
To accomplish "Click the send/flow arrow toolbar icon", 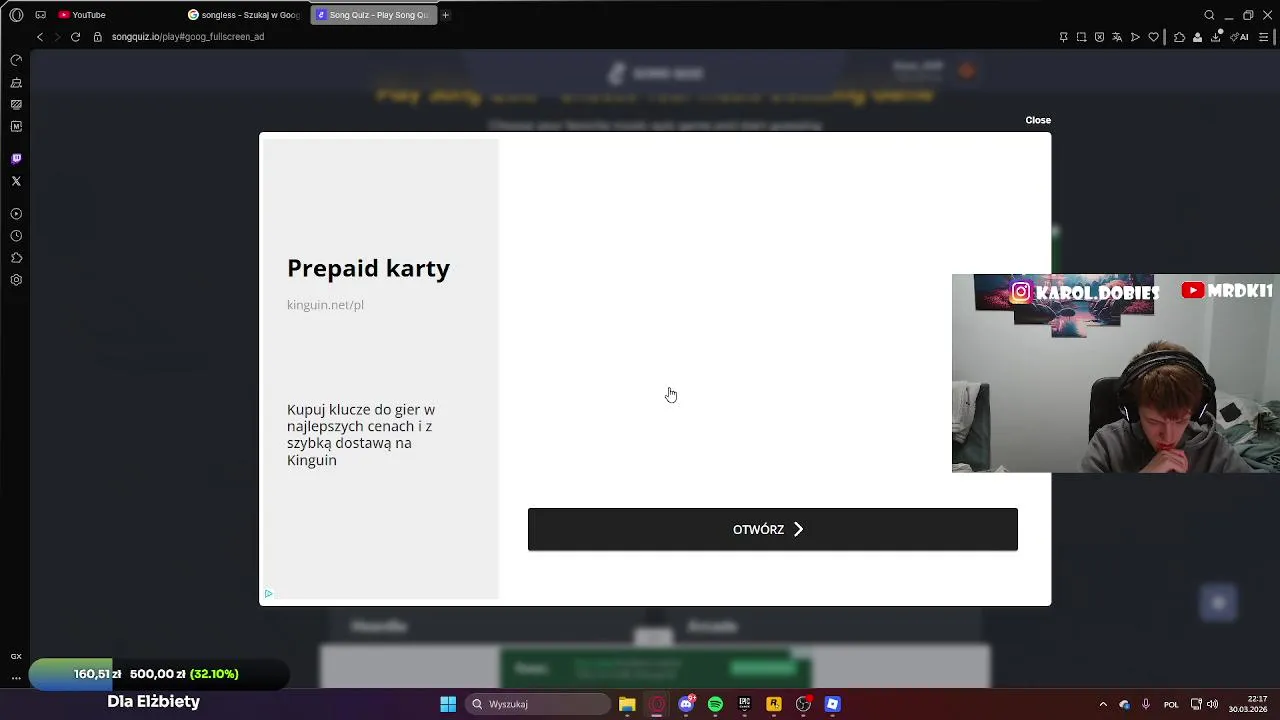I will click(x=1135, y=37).
